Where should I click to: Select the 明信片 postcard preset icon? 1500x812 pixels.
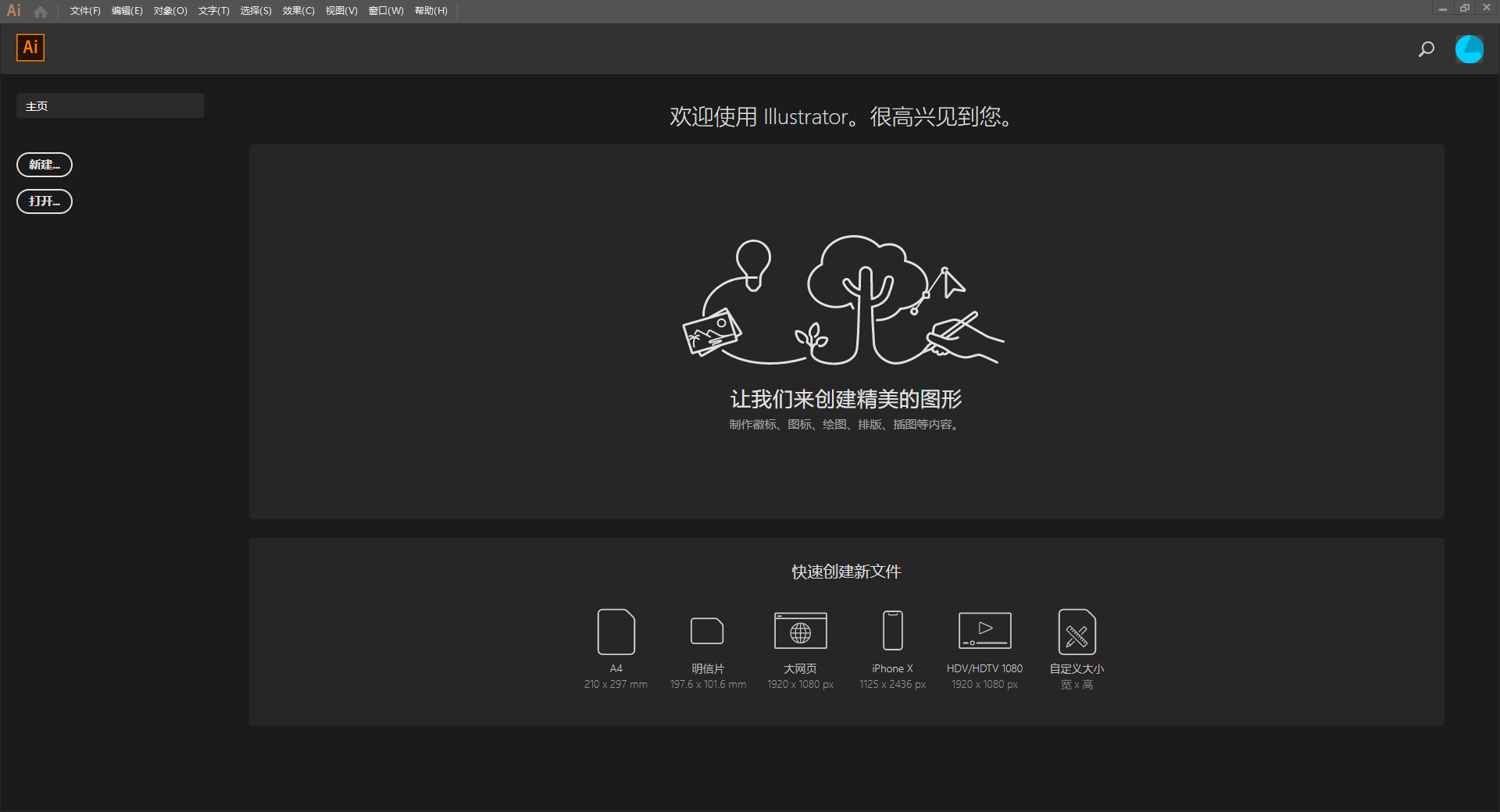click(x=707, y=631)
